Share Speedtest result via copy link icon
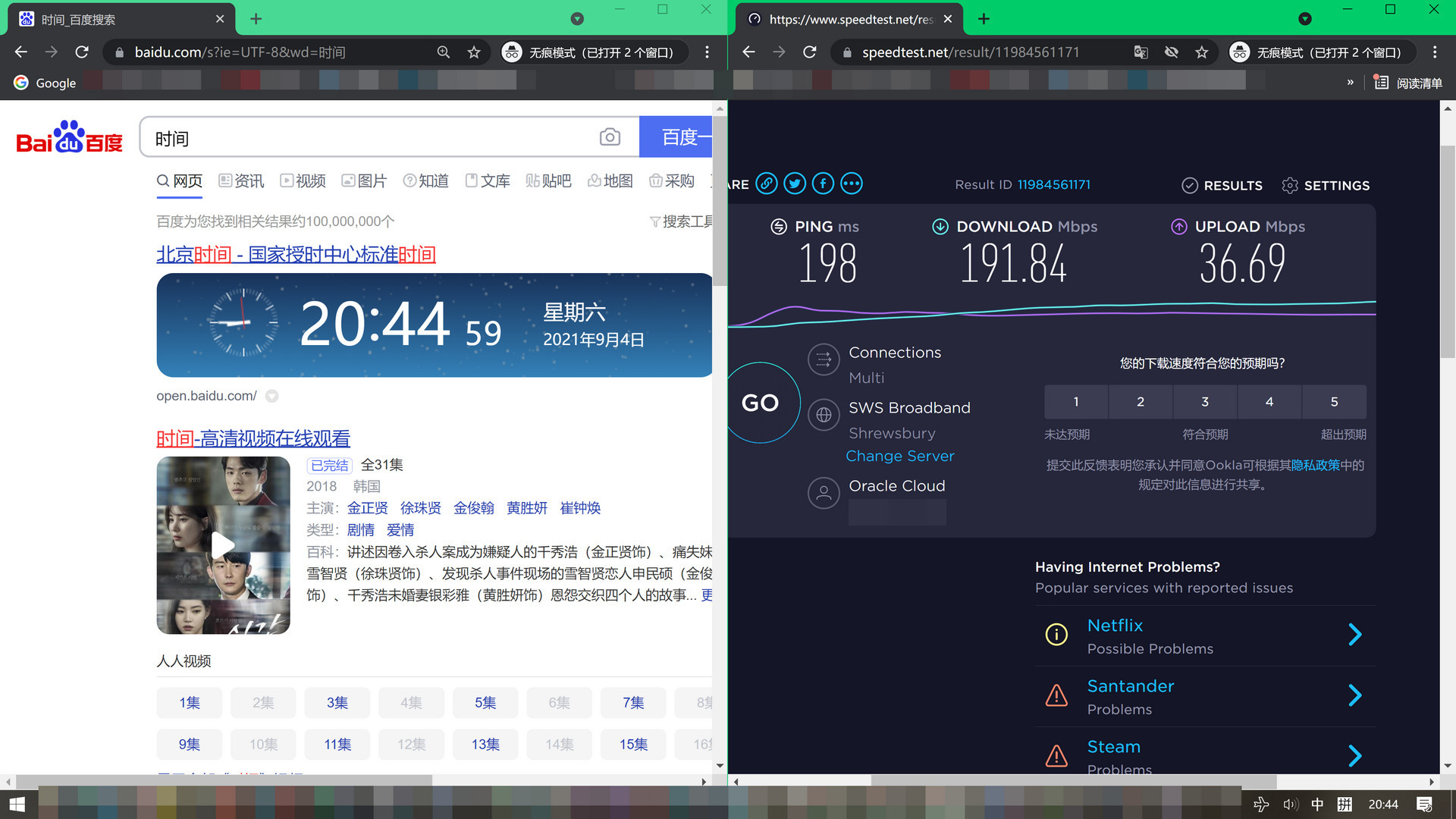This screenshot has width=1456, height=819. tap(767, 184)
